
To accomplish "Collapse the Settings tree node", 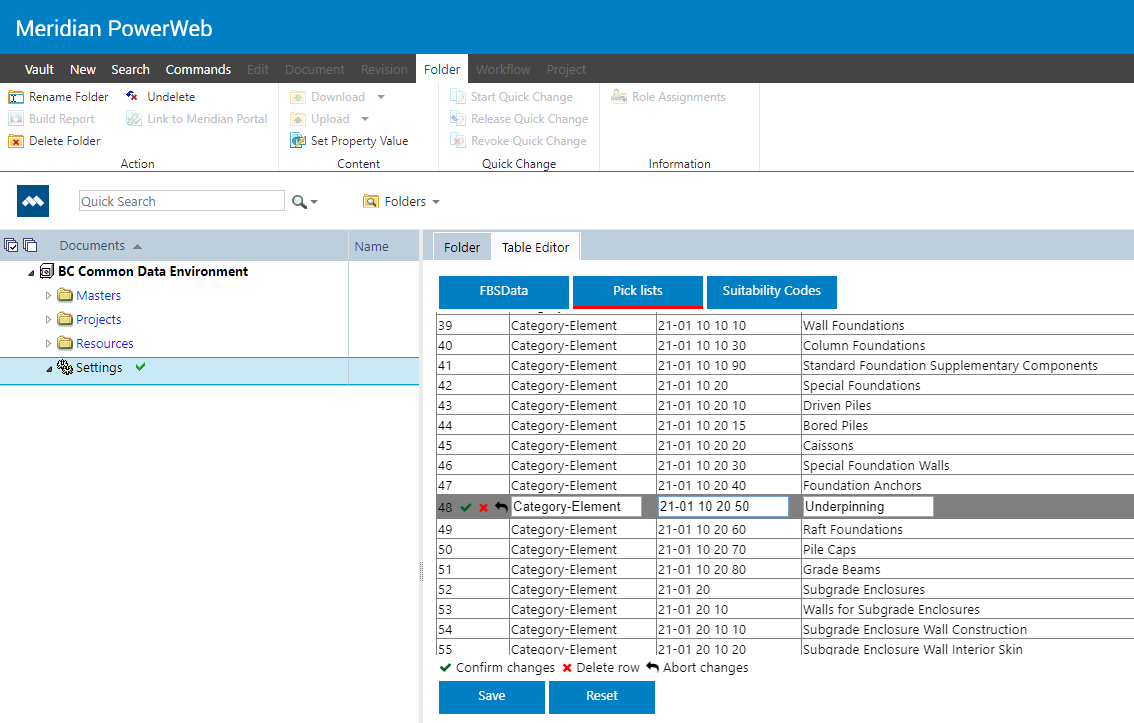I will point(49,369).
